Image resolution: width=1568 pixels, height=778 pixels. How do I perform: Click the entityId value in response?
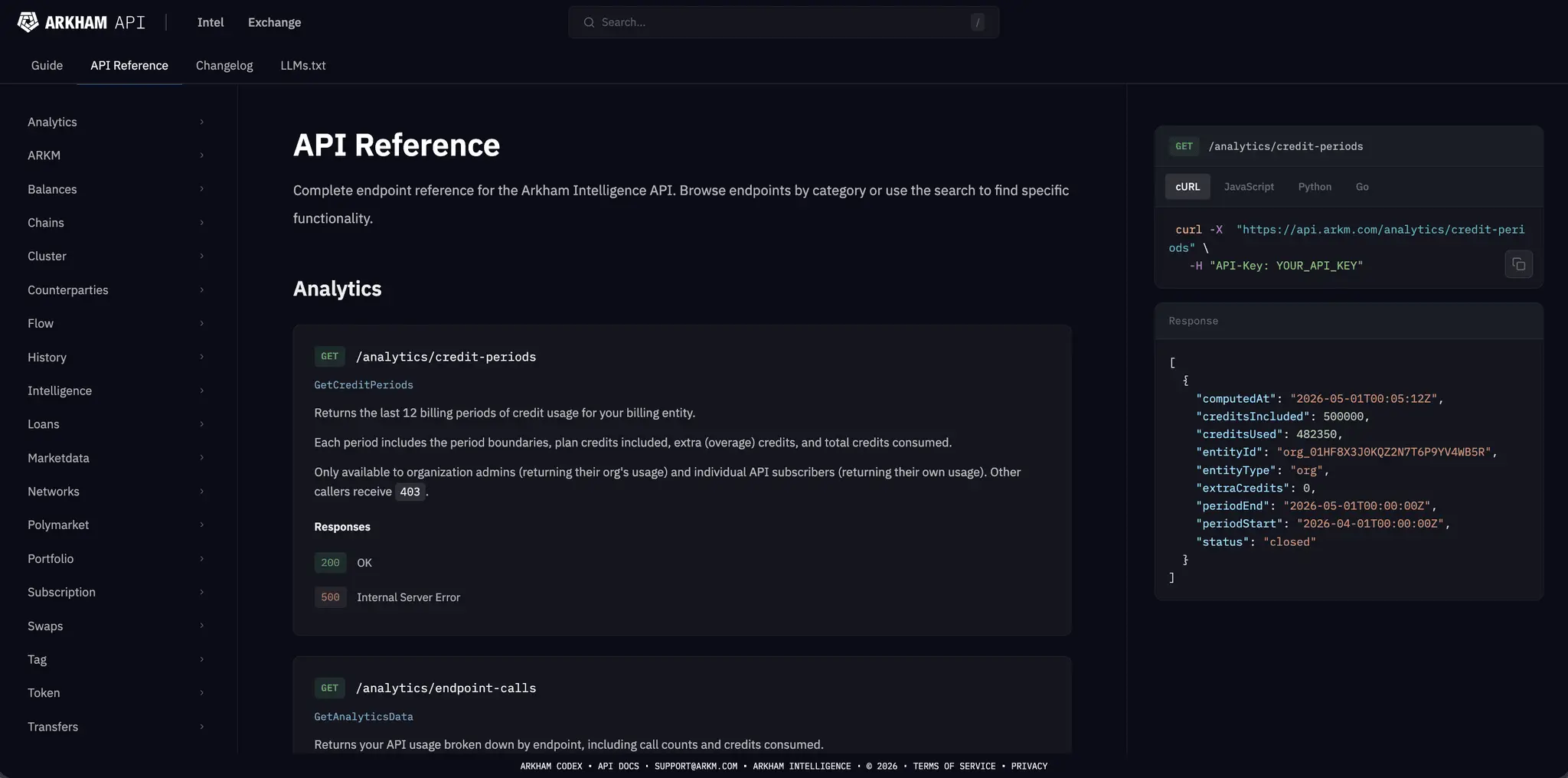point(1383,453)
